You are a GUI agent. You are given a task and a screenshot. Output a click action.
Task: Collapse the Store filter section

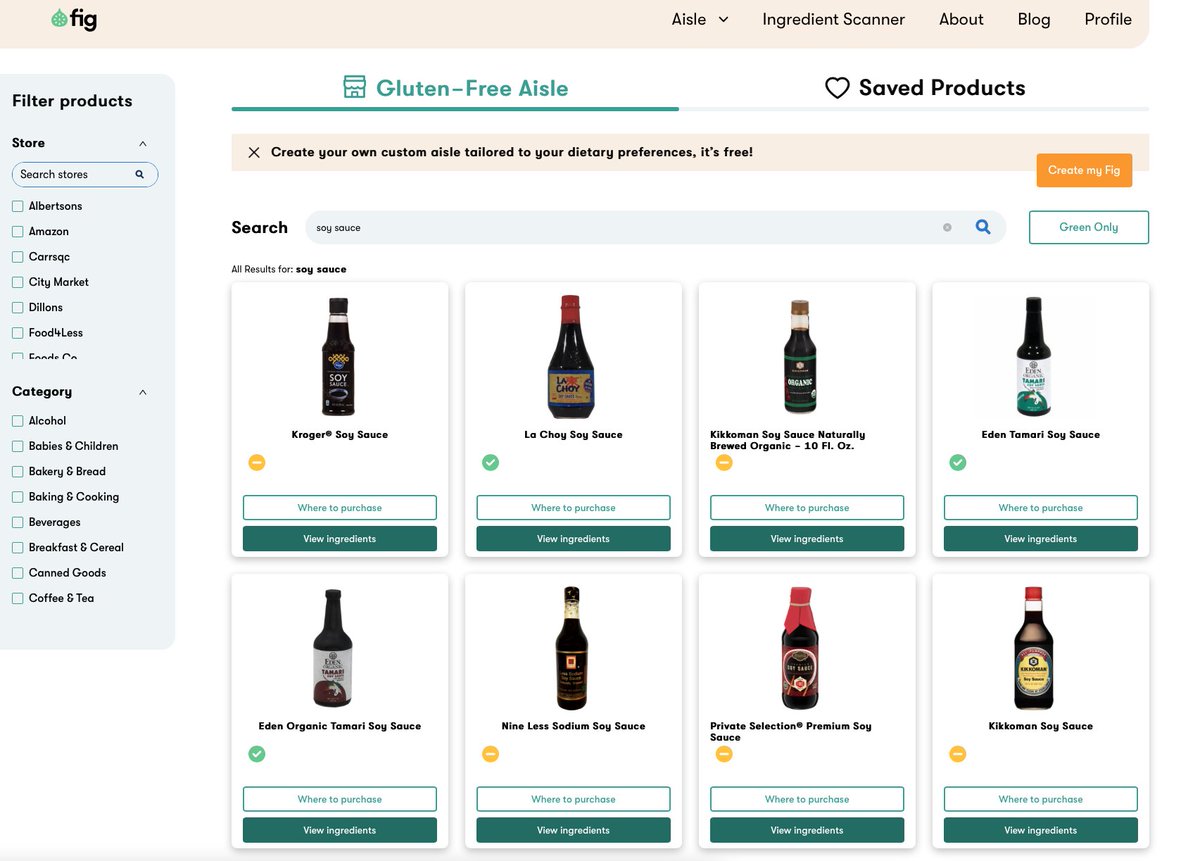click(143, 143)
